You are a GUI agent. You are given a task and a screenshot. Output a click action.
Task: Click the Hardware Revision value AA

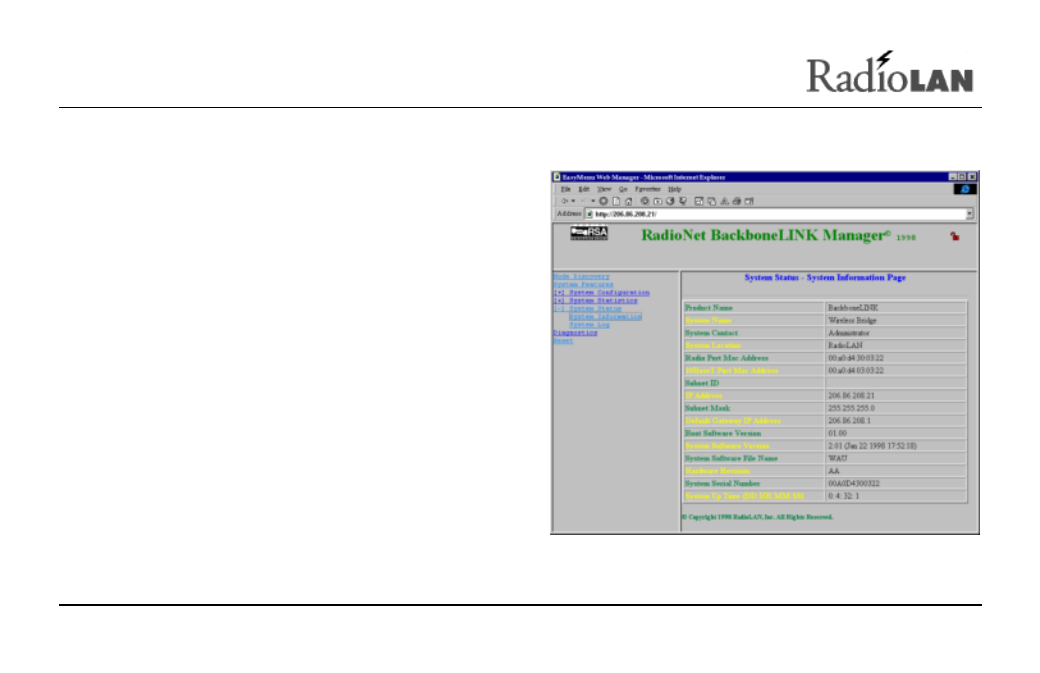click(x=834, y=471)
